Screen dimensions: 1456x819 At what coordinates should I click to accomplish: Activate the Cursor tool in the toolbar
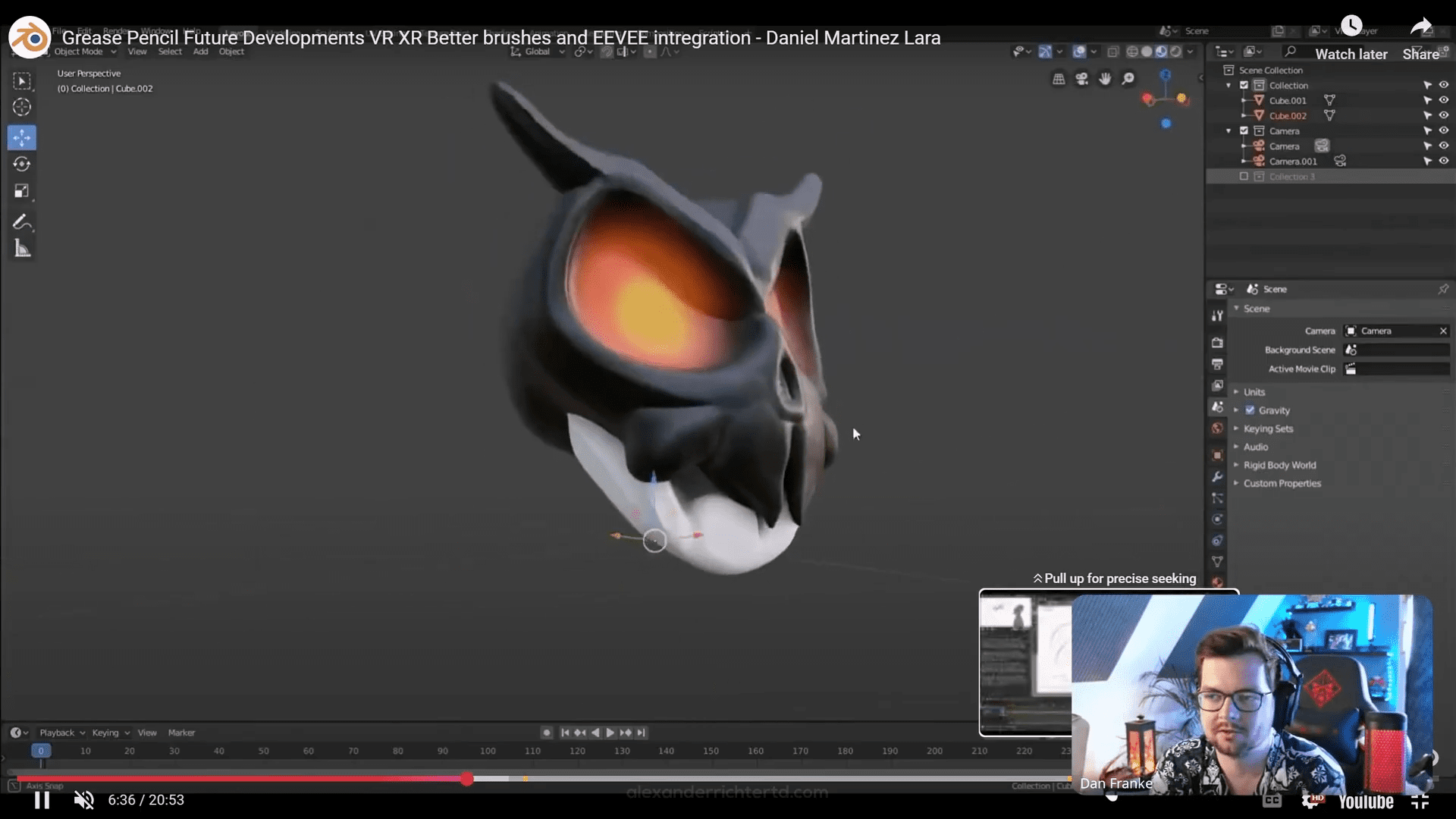(x=22, y=108)
